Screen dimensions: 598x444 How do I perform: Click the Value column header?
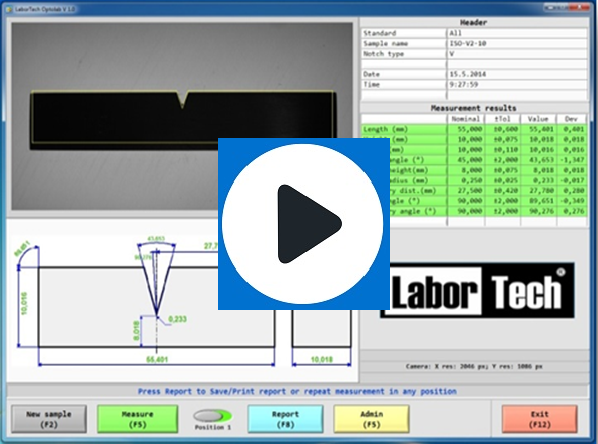538,119
